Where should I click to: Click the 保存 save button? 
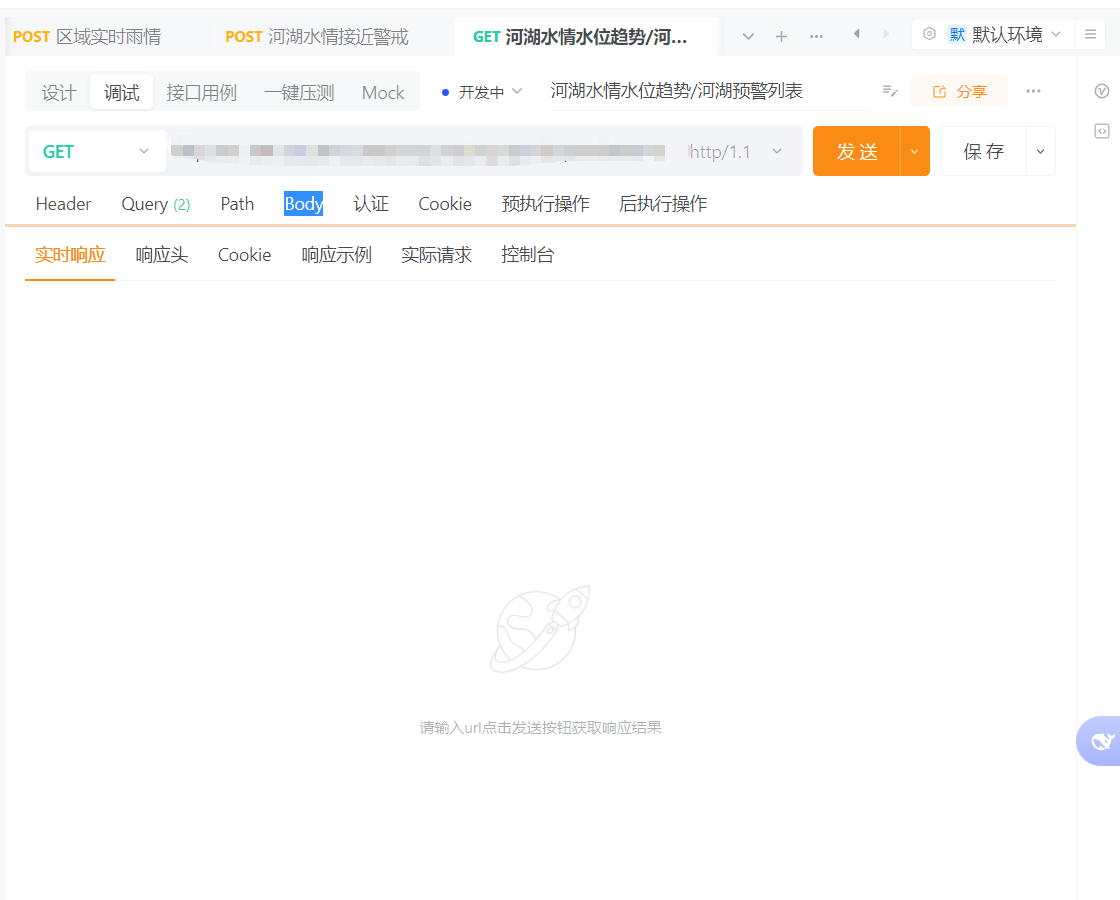(983, 151)
